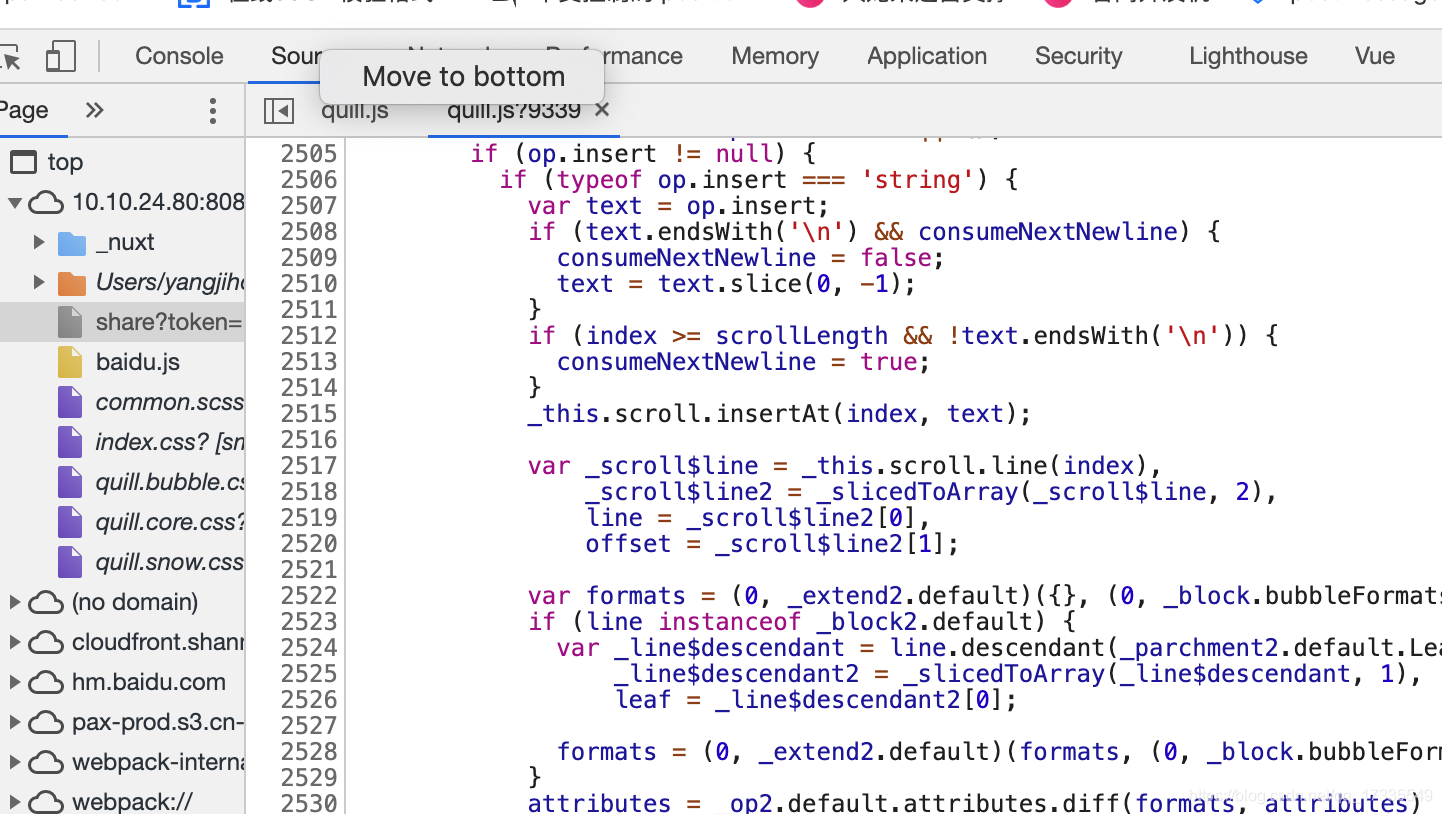Set breakpoint on line number 2522

pyautogui.click(x=308, y=595)
